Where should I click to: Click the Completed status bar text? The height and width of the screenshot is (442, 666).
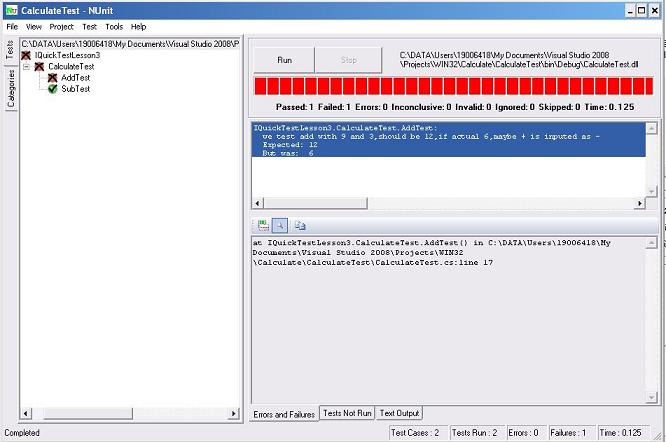[22, 433]
